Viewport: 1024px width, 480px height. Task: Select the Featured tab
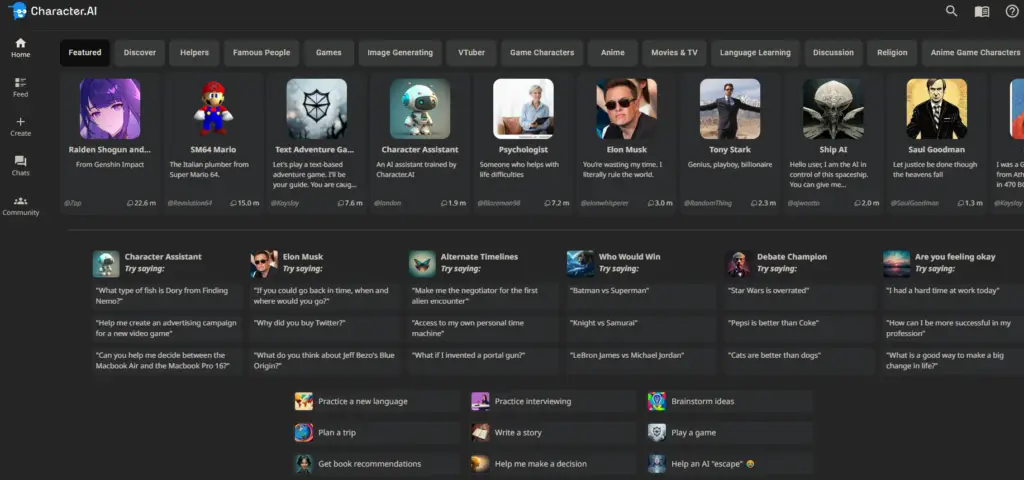coord(85,53)
